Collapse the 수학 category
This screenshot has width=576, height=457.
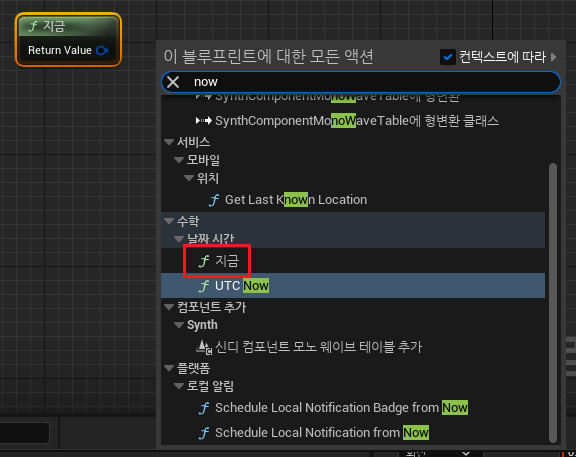click(169, 221)
